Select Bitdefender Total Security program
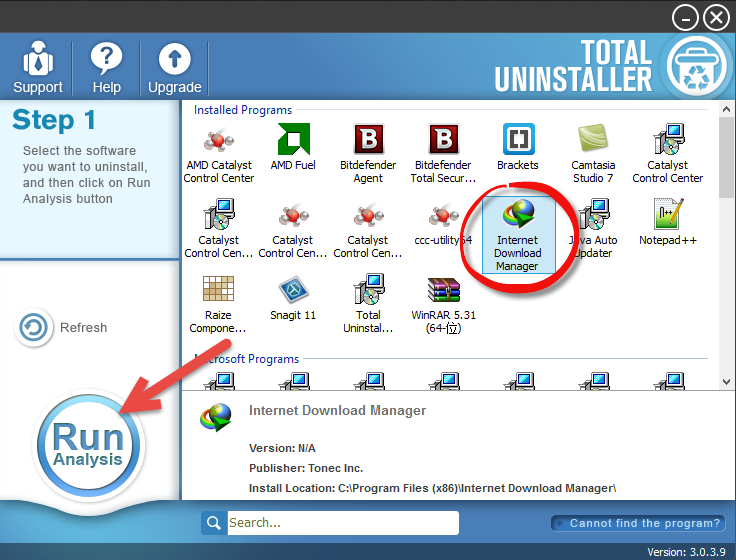 point(443,153)
